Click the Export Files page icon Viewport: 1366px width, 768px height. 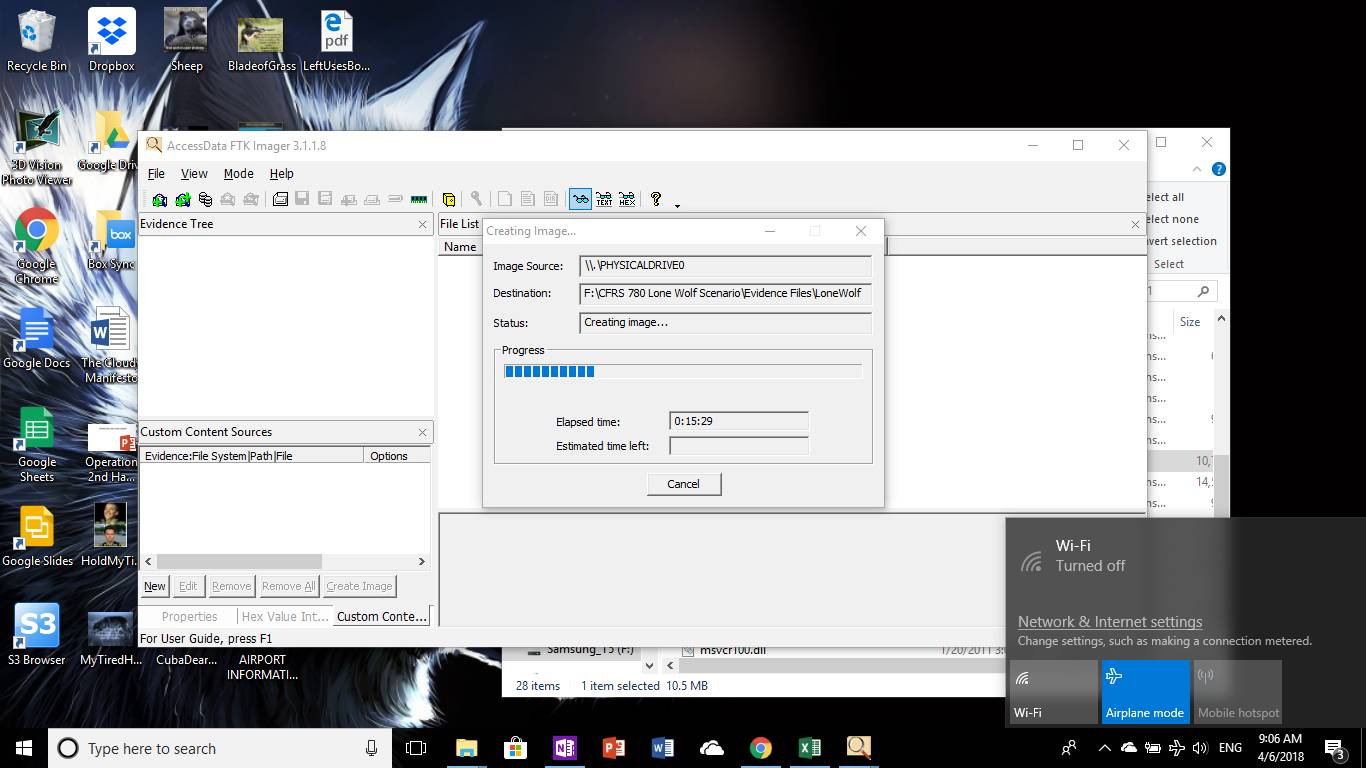[x=505, y=199]
